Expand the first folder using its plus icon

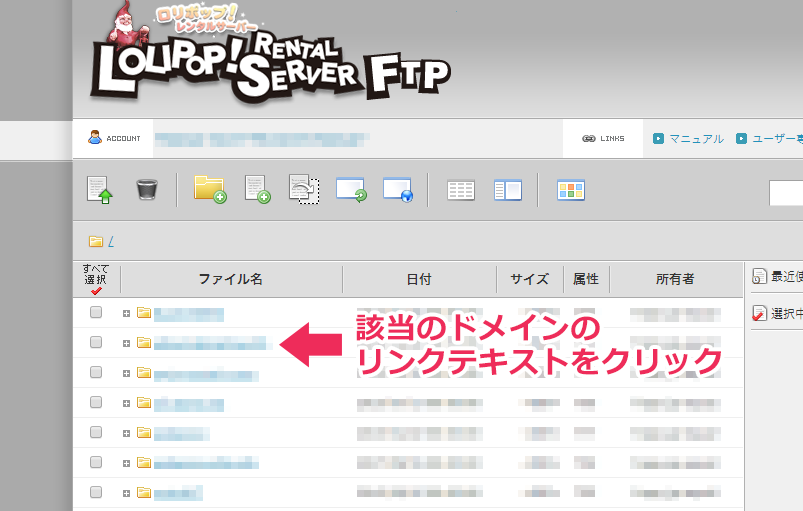[127, 313]
